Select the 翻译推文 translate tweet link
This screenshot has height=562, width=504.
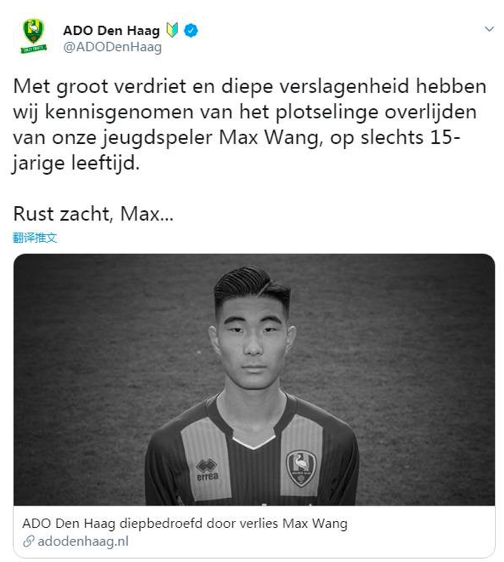[35, 237]
